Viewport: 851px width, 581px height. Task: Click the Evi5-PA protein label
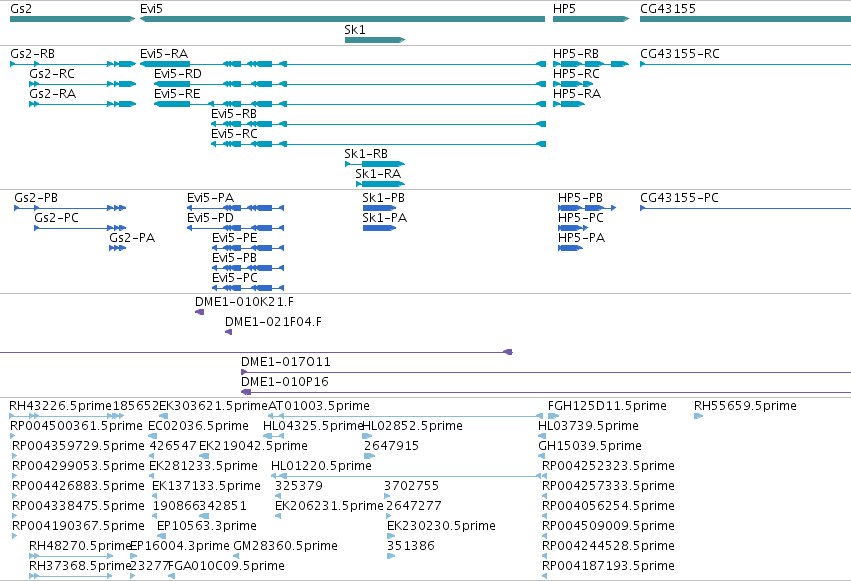point(211,199)
